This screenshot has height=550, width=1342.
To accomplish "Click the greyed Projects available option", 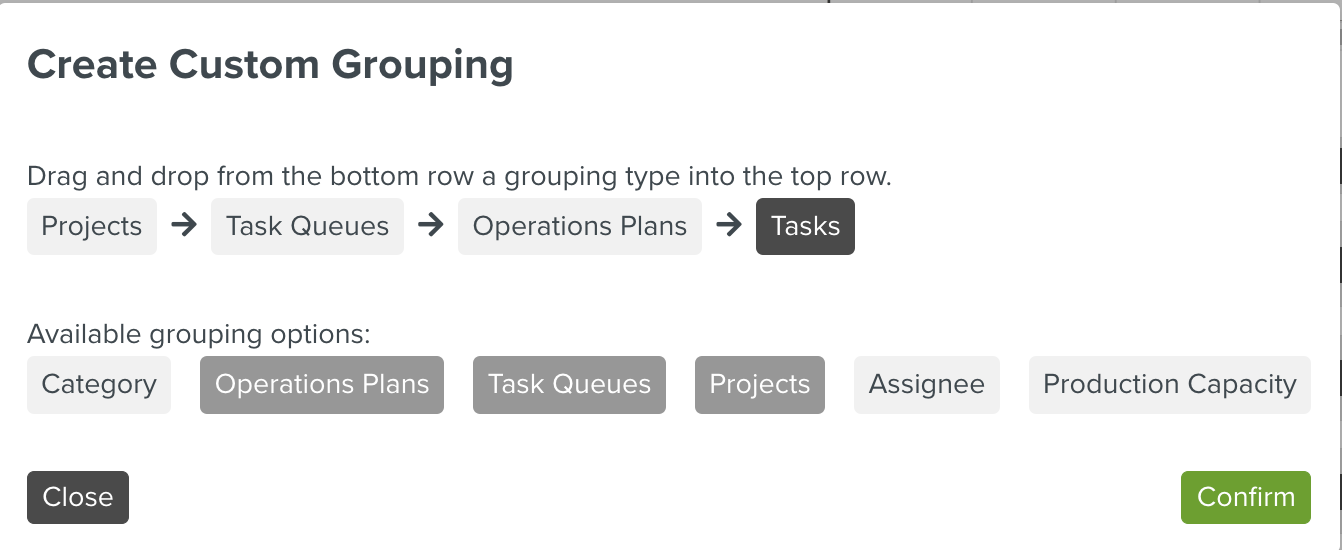I will click(x=760, y=385).
